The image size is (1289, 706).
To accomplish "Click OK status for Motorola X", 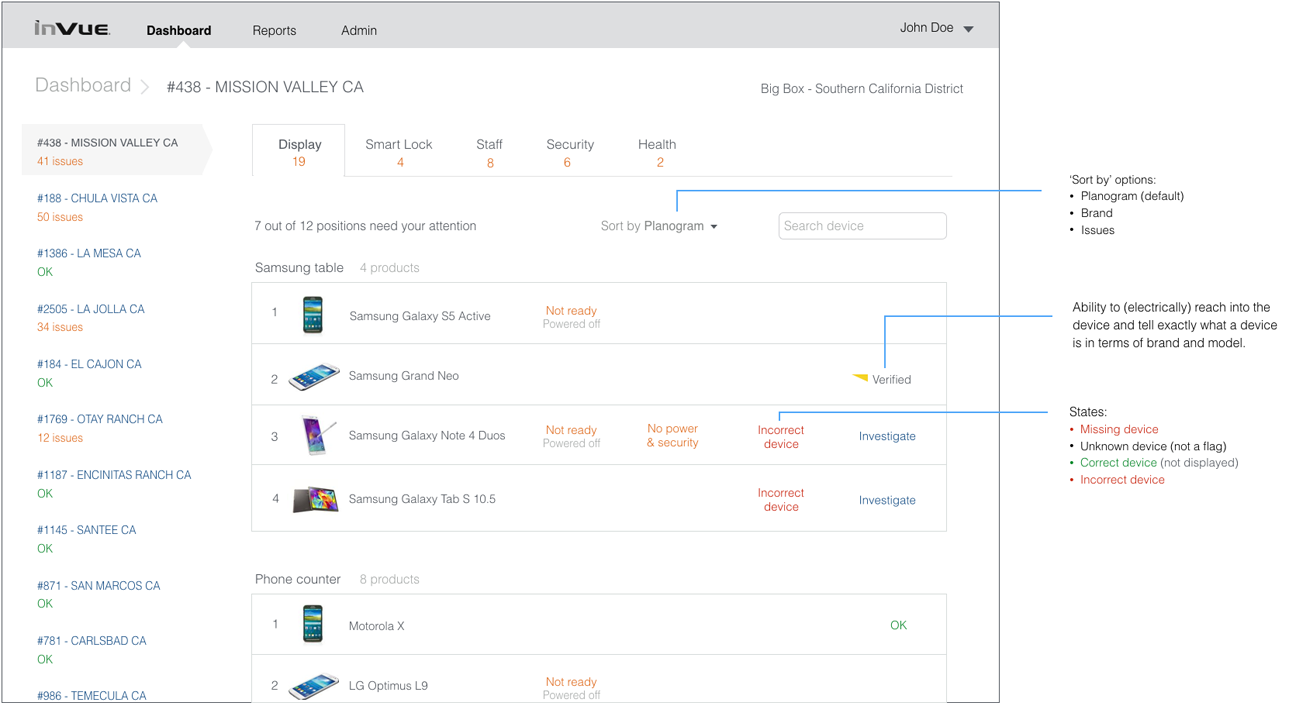I will click(898, 625).
